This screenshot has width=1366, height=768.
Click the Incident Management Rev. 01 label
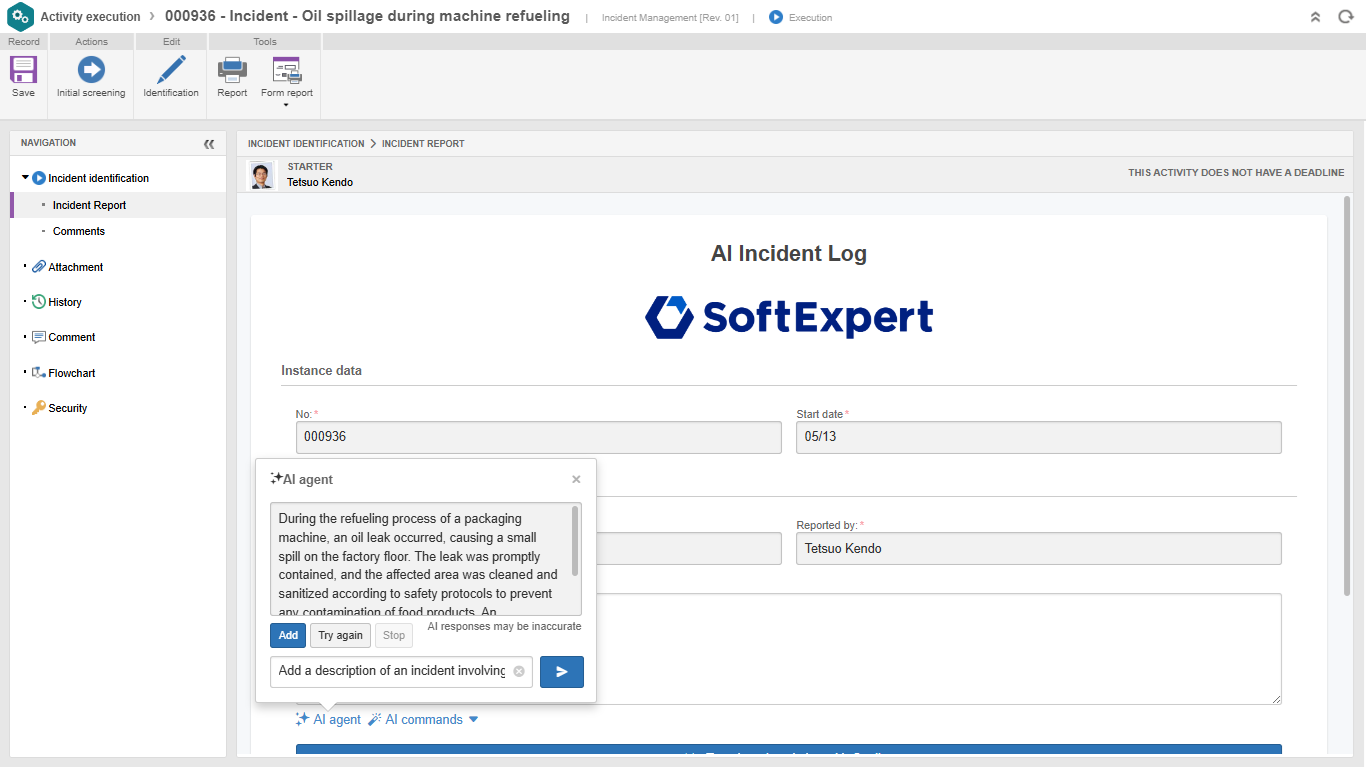tap(670, 18)
